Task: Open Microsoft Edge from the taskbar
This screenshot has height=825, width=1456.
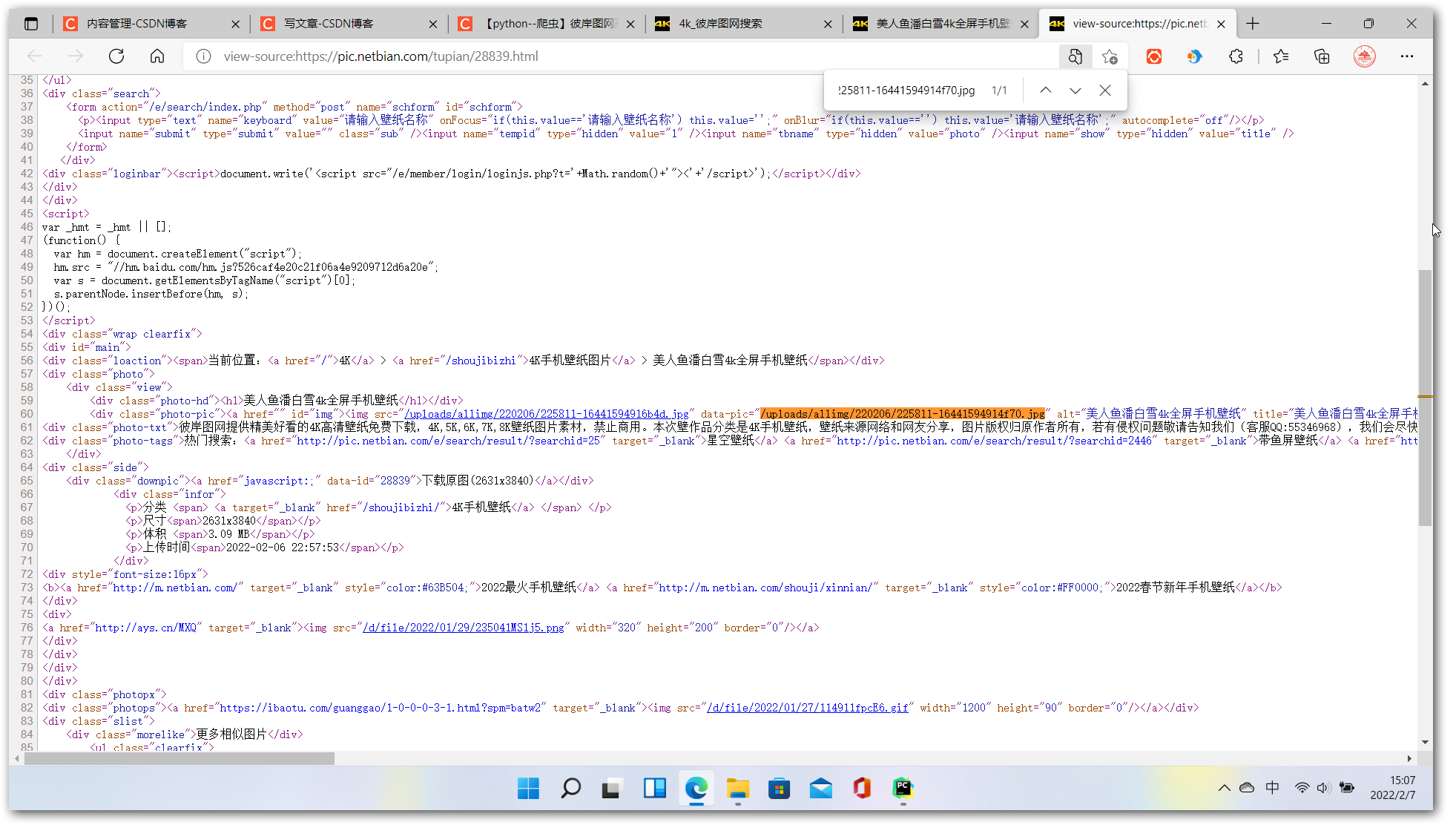Action: (x=696, y=788)
